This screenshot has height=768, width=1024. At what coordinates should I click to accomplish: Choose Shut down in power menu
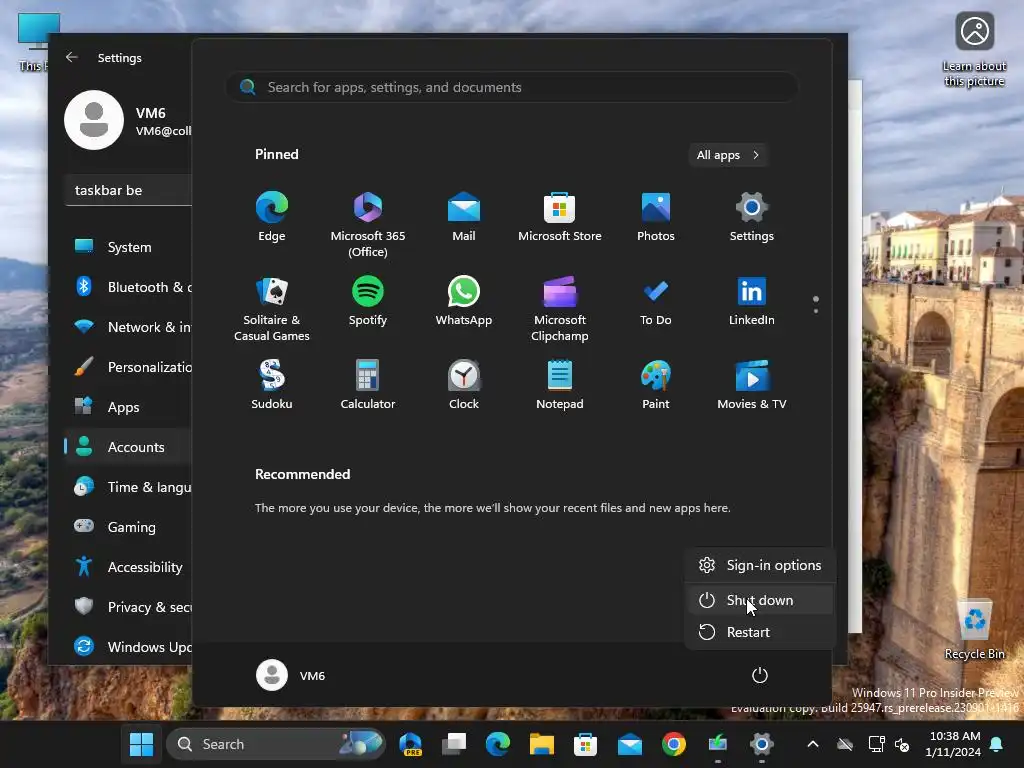click(x=760, y=600)
